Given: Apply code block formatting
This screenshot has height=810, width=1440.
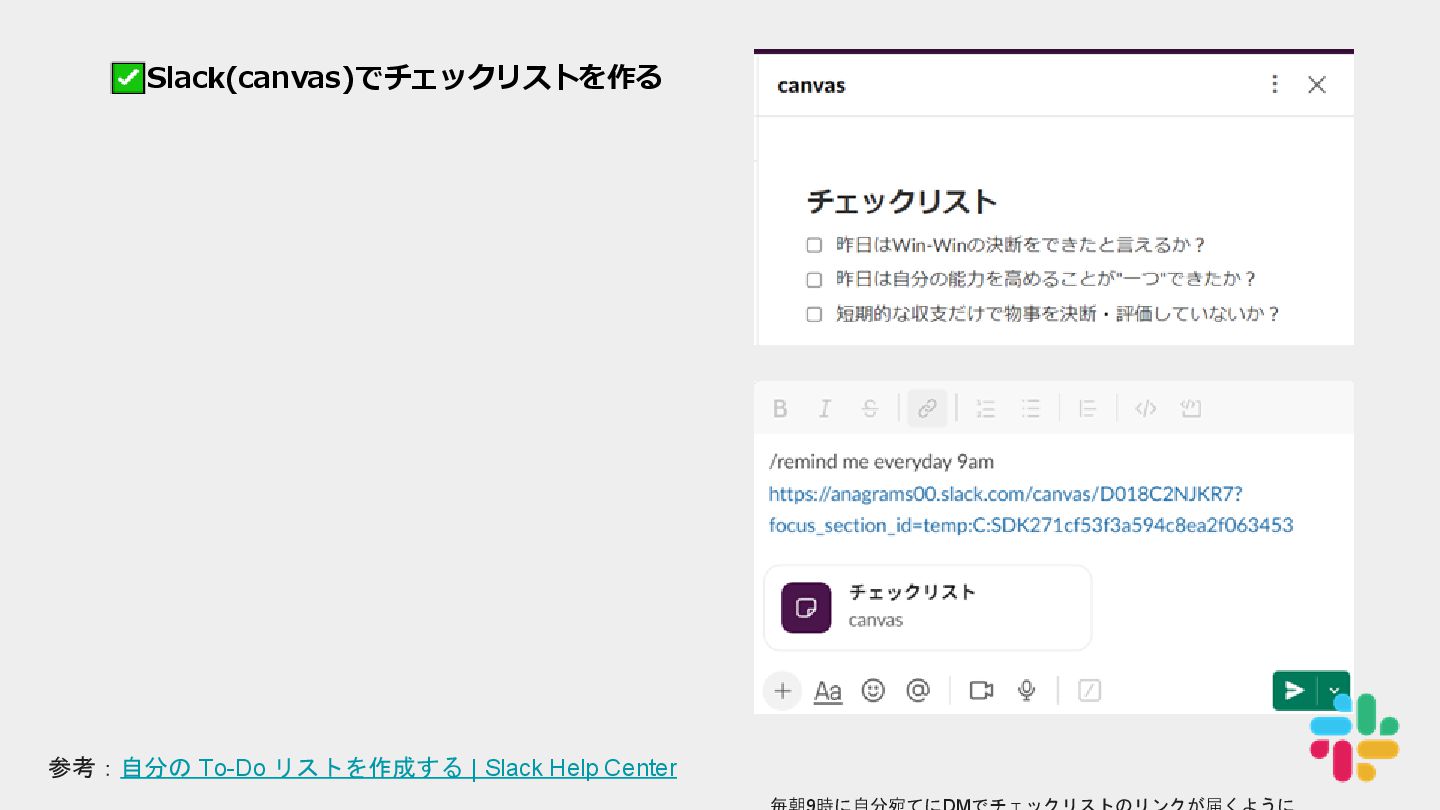Looking at the screenshot, I should click(x=1190, y=408).
